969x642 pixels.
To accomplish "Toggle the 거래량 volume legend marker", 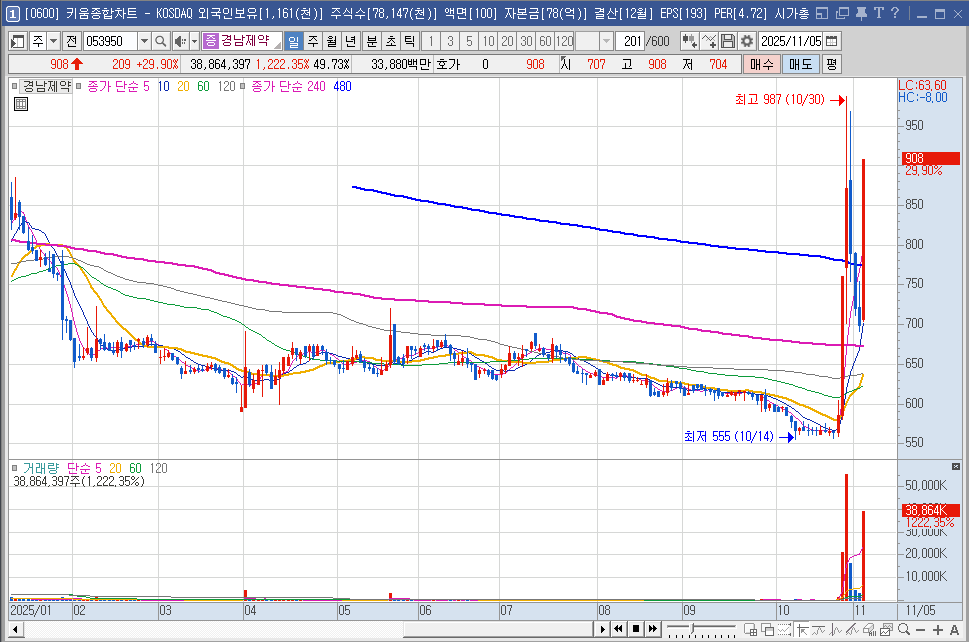I will (x=14, y=468).
